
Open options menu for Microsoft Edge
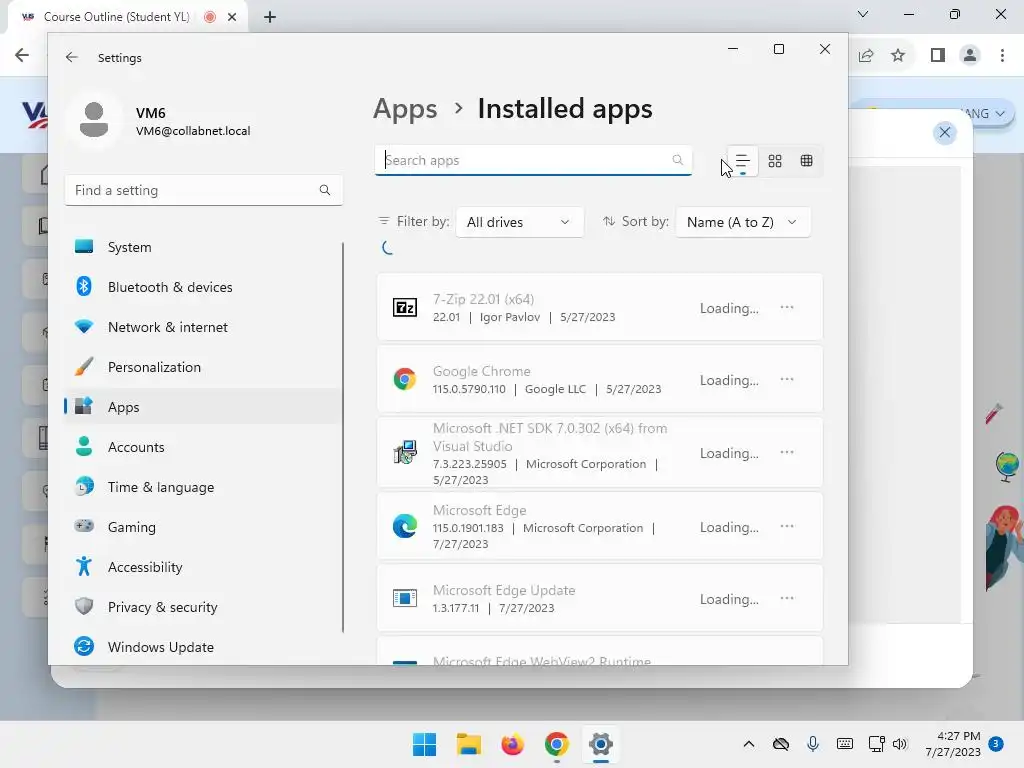pyautogui.click(x=787, y=526)
